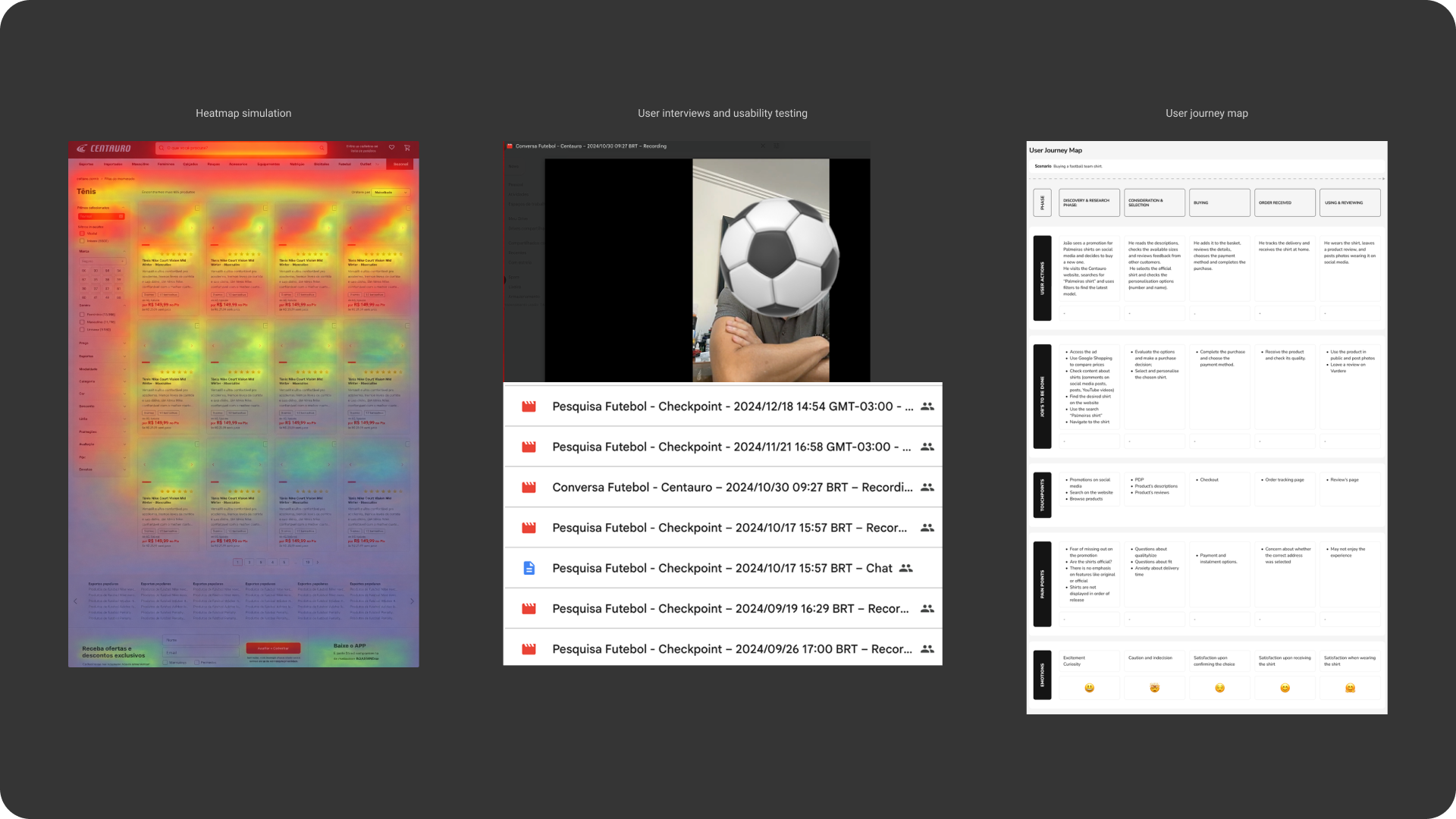
Task: Check the first Gênero filter checkbox
Action: pyautogui.click(x=82, y=314)
